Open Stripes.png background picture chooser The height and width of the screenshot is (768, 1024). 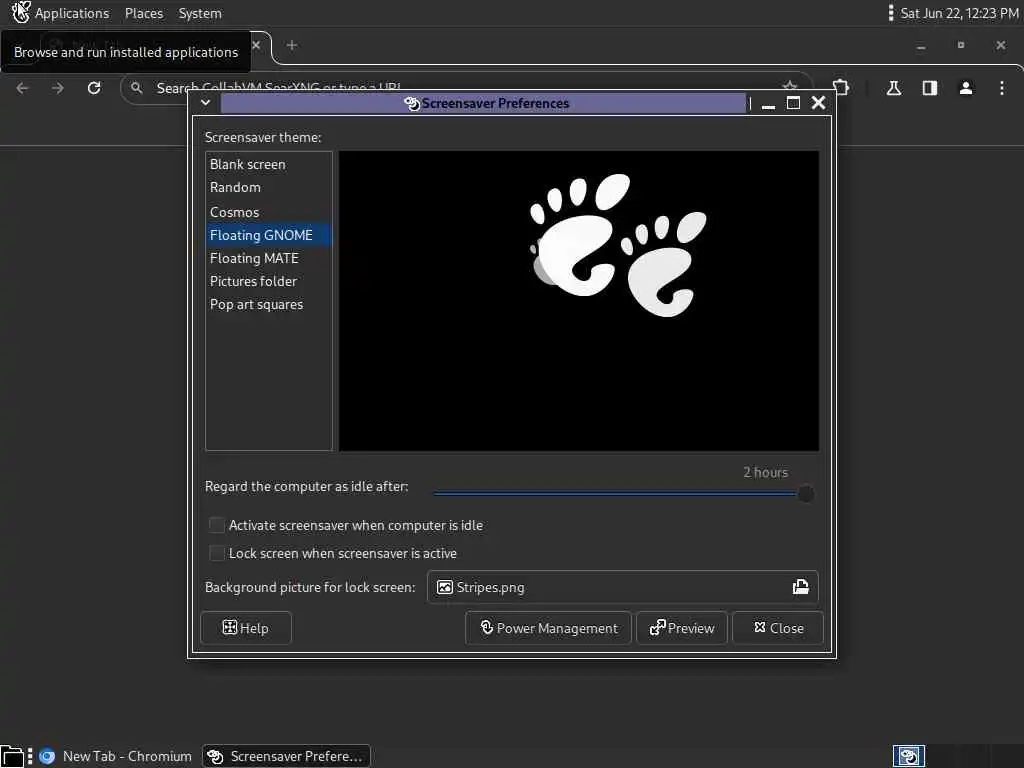point(622,587)
